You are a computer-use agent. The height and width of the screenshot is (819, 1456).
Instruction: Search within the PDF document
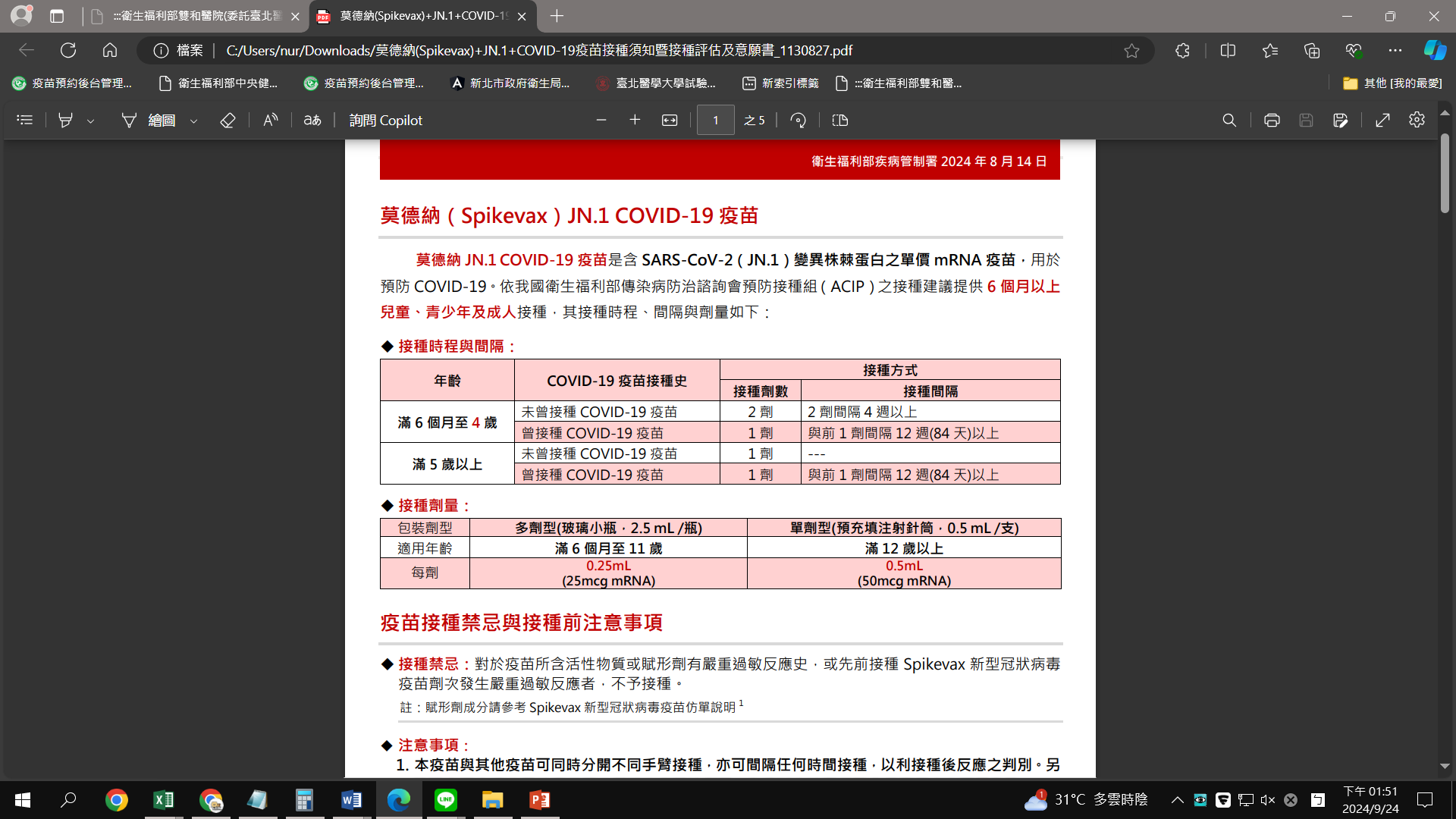coord(1229,120)
